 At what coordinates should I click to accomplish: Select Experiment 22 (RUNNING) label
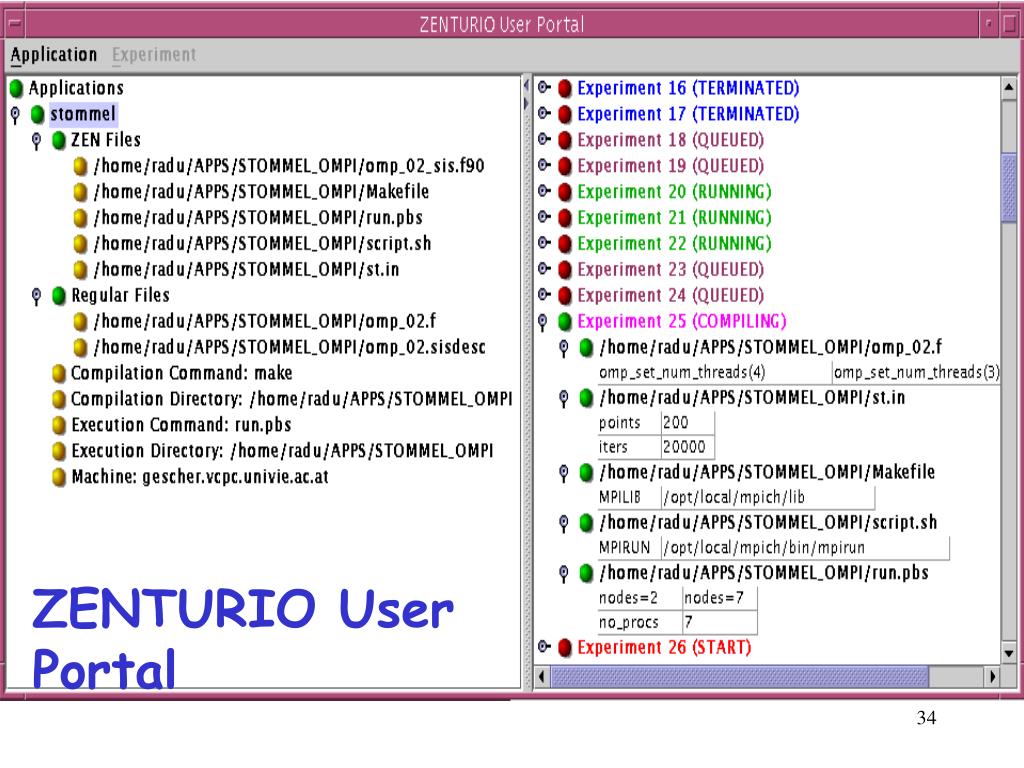click(674, 243)
